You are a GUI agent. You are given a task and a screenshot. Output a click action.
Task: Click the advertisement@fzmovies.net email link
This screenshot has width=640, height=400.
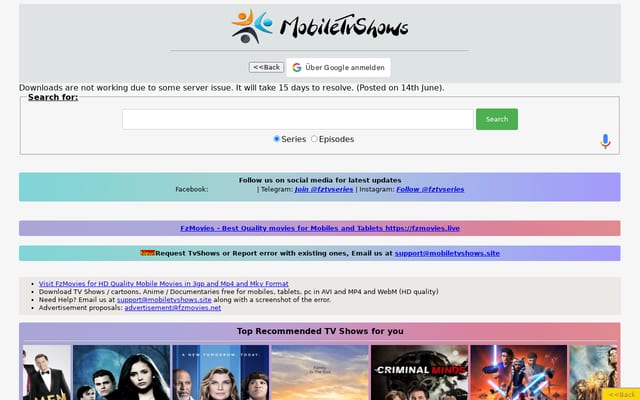click(173, 308)
